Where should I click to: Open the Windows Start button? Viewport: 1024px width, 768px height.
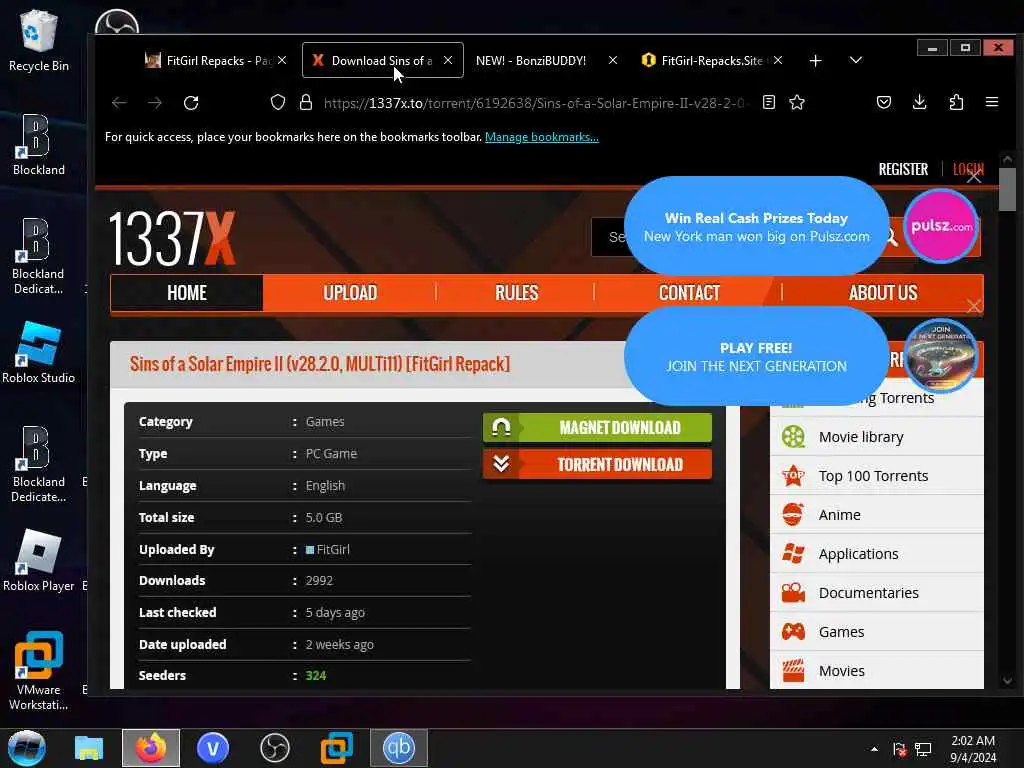click(x=27, y=748)
